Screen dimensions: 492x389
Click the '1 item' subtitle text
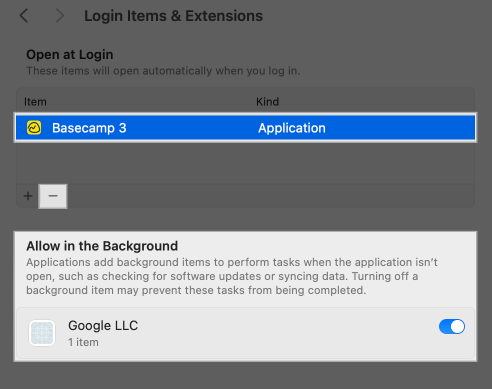coord(83,342)
